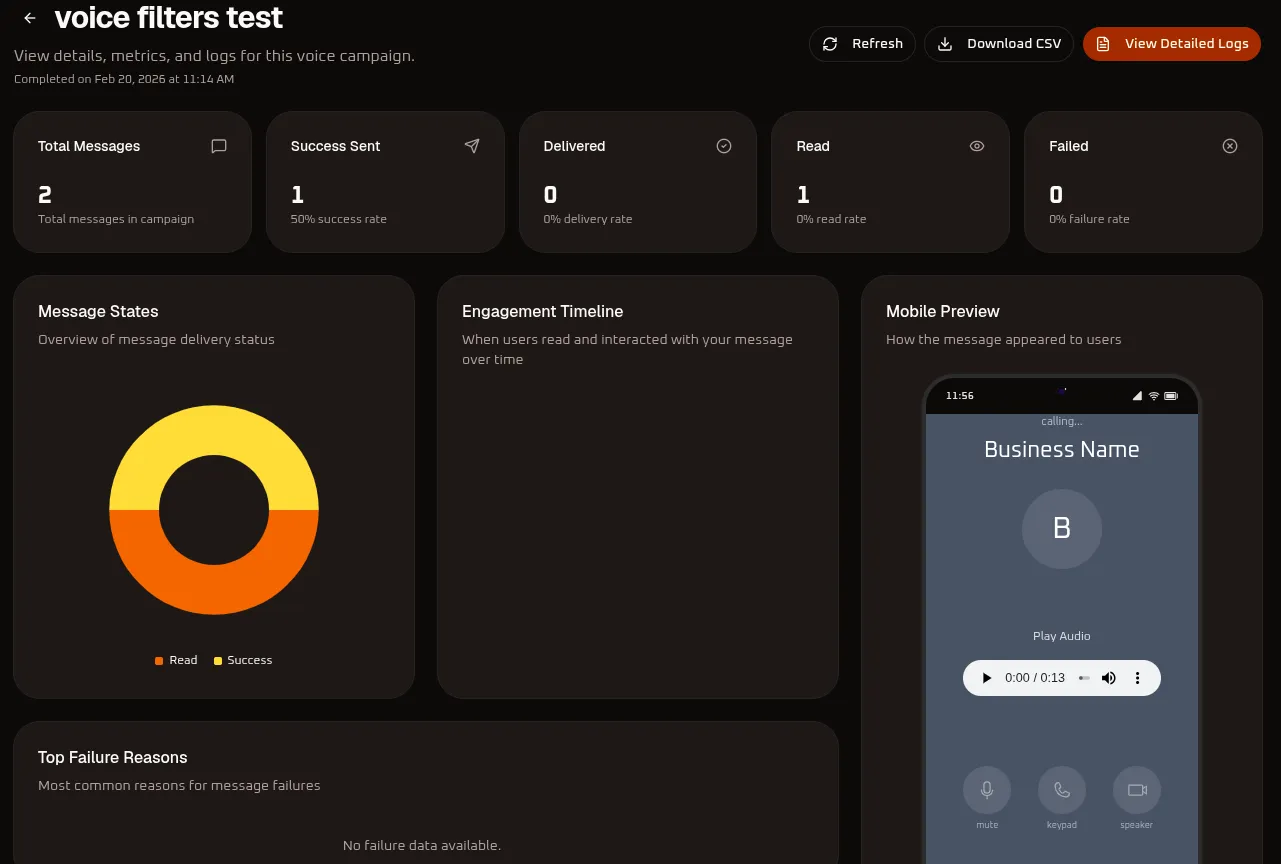Image resolution: width=1281 pixels, height=864 pixels.
Task: Click the signal strength icon in phone status bar
Action: click(1137, 396)
